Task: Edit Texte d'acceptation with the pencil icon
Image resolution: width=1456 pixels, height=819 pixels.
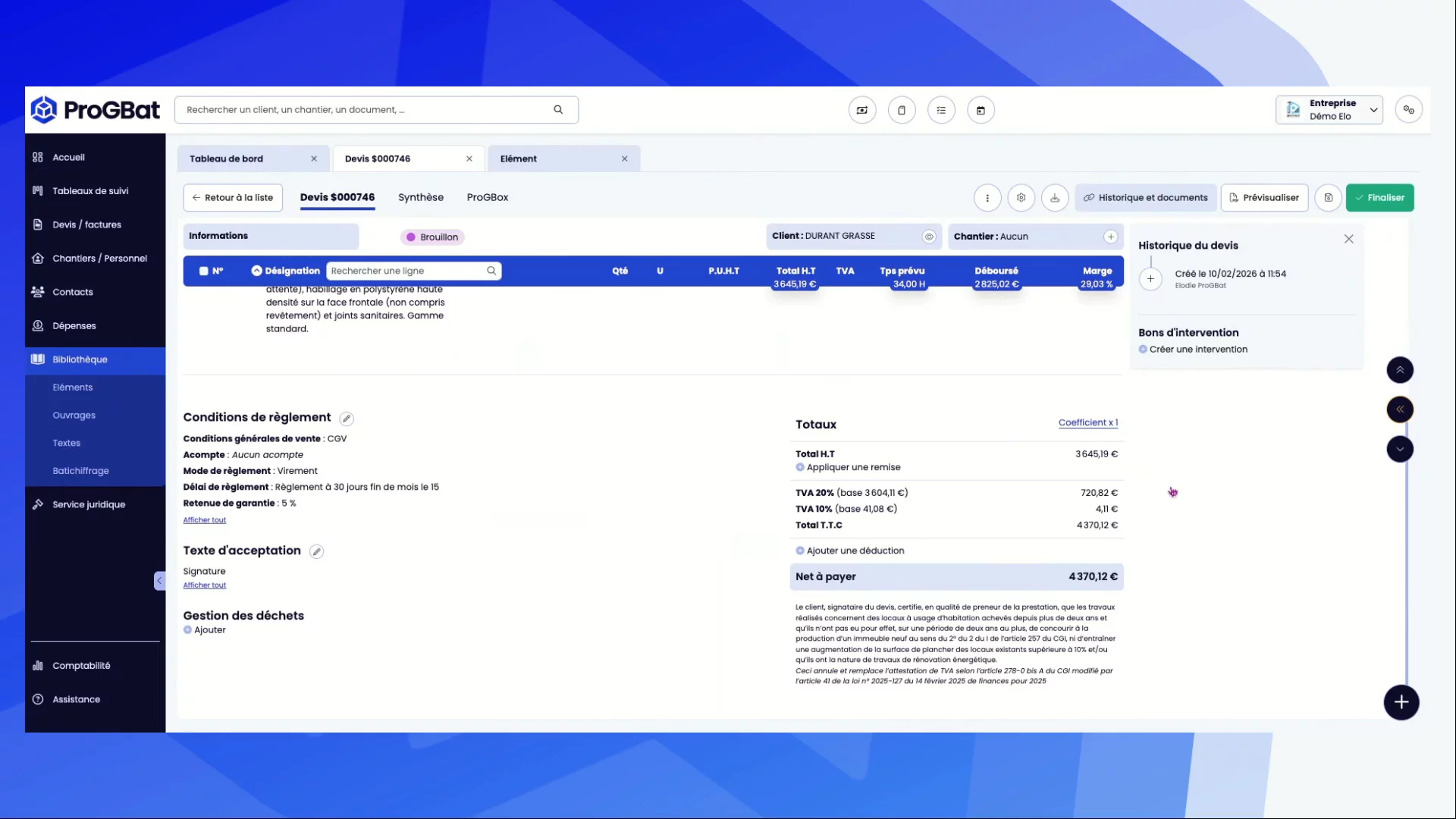Action: coord(317,552)
